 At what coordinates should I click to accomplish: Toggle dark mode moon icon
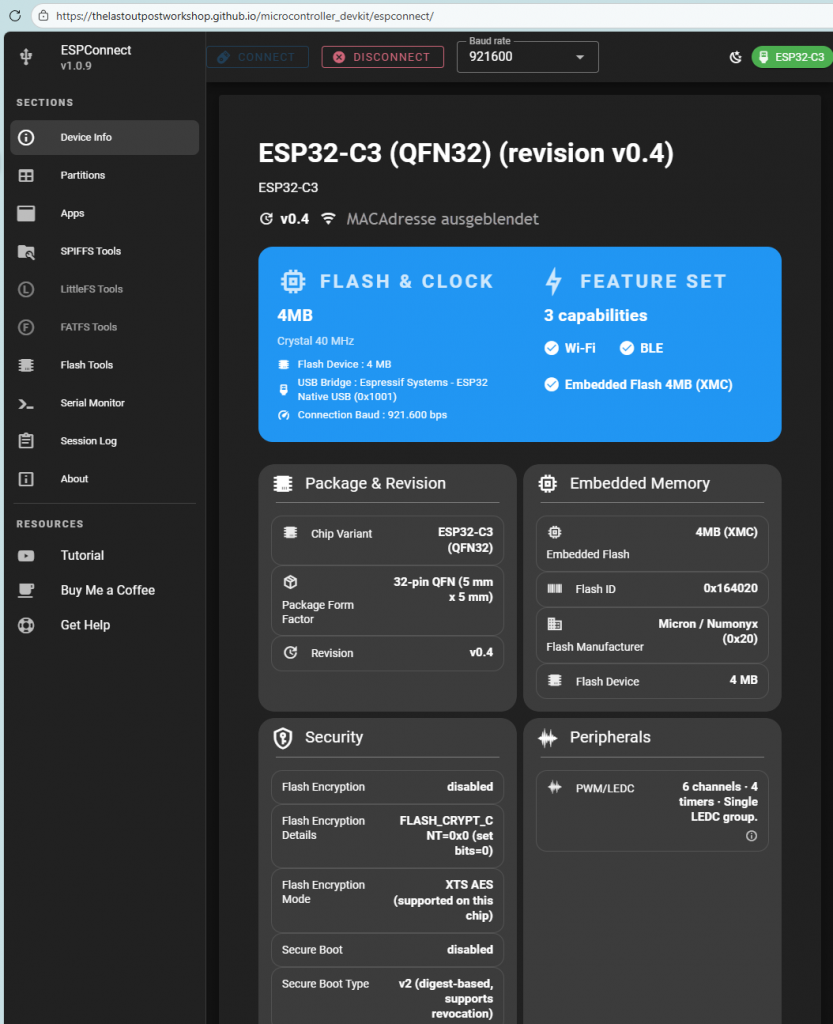[736, 58]
